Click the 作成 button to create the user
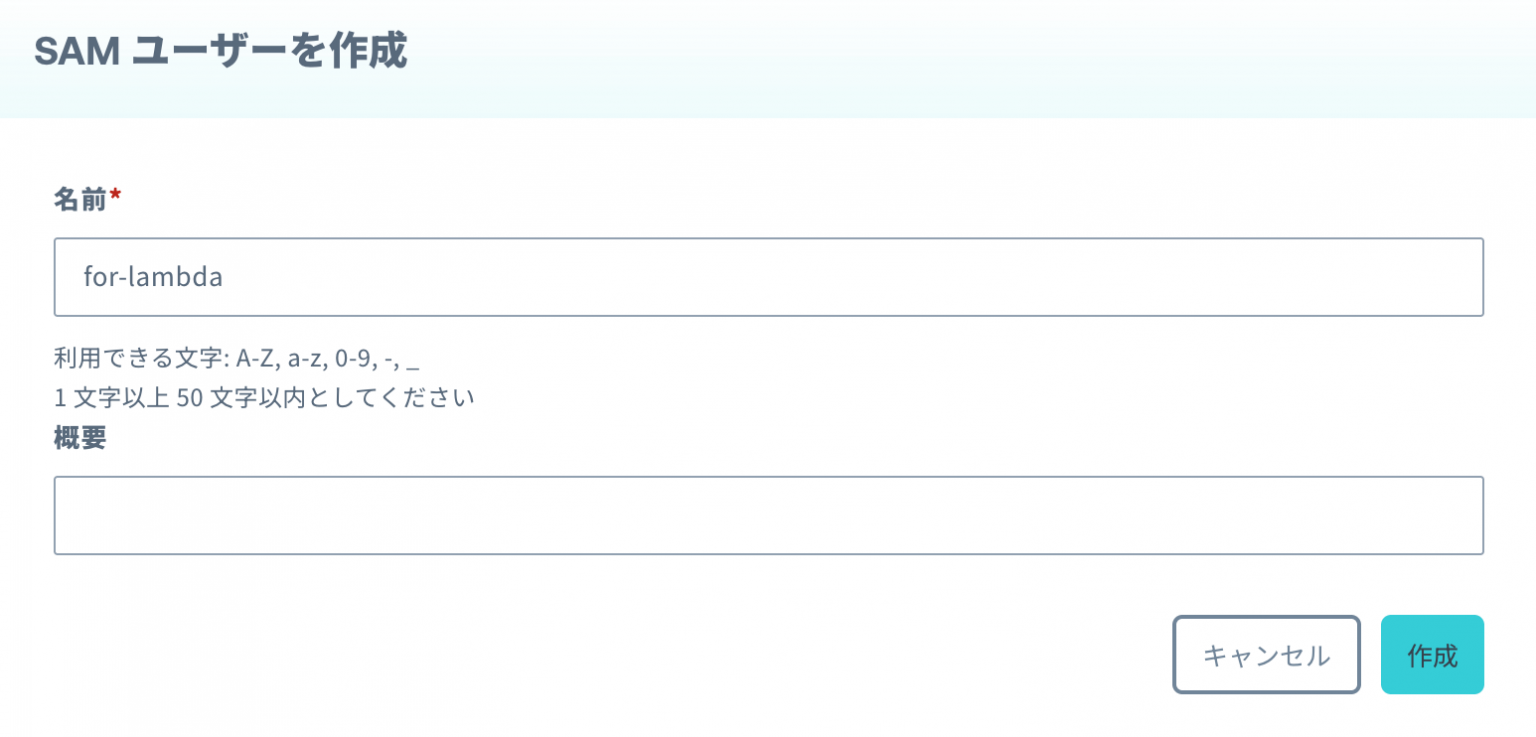 click(1432, 655)
